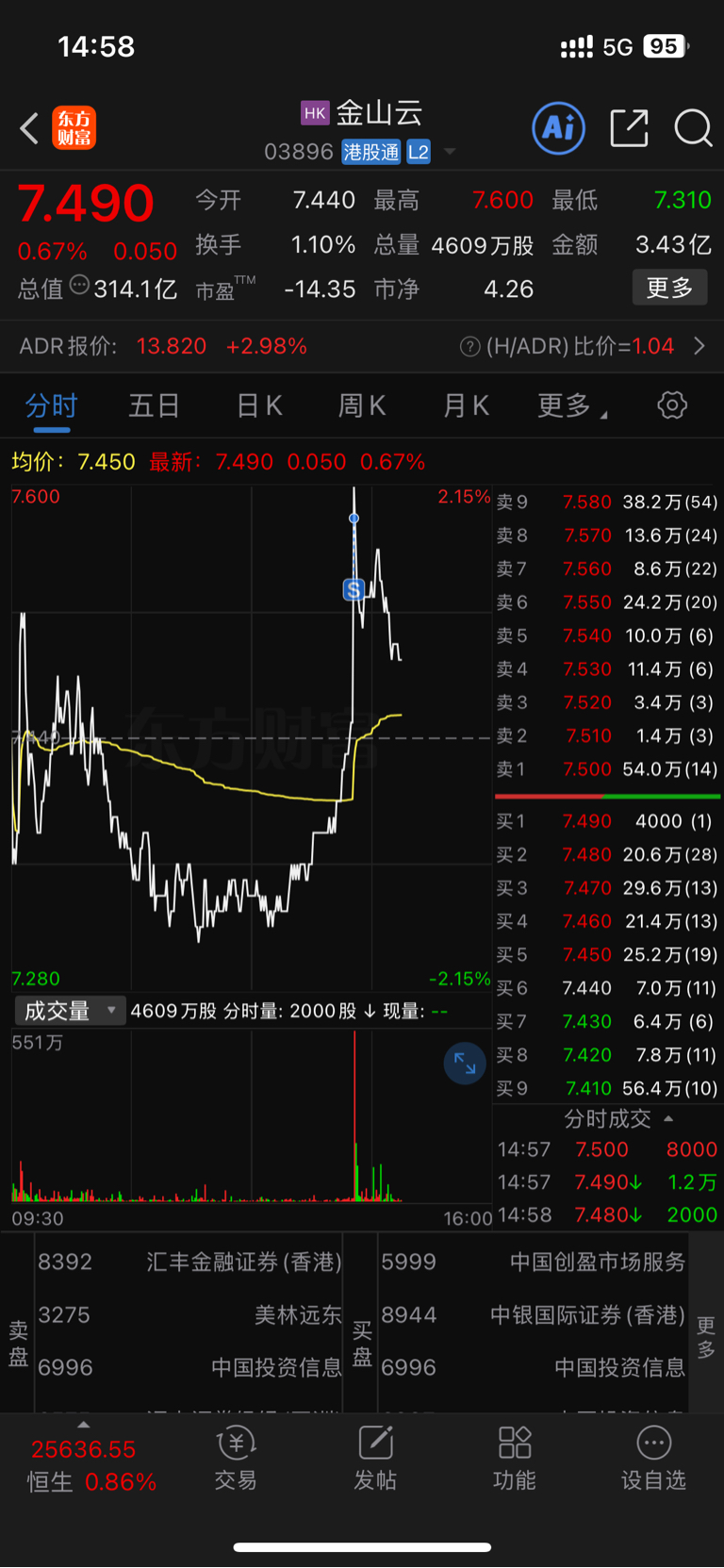Image resolution: width=724 pixels, height=1568 pixels.
Task: Tap the H/ADR question mark icon
Action: pyautogui.click(x=469, y=347)
